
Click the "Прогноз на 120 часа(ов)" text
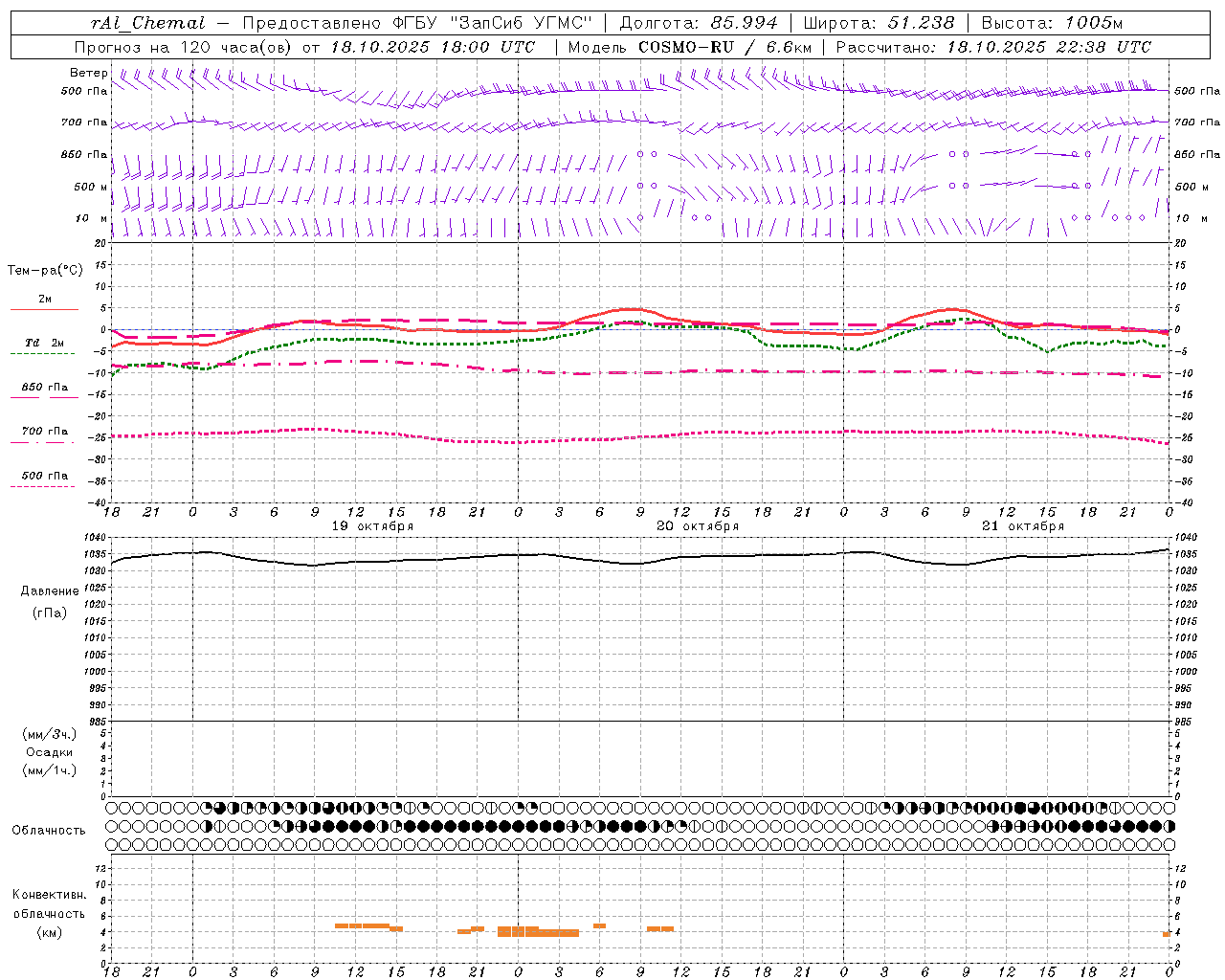coord(184,47)
